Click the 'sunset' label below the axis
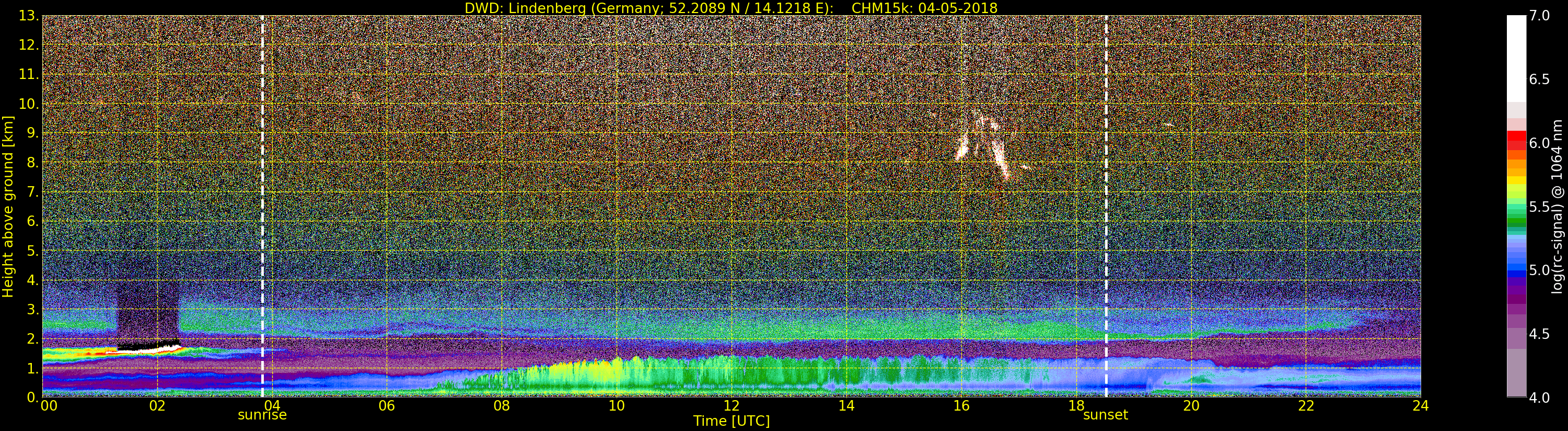 [1106, 415]
